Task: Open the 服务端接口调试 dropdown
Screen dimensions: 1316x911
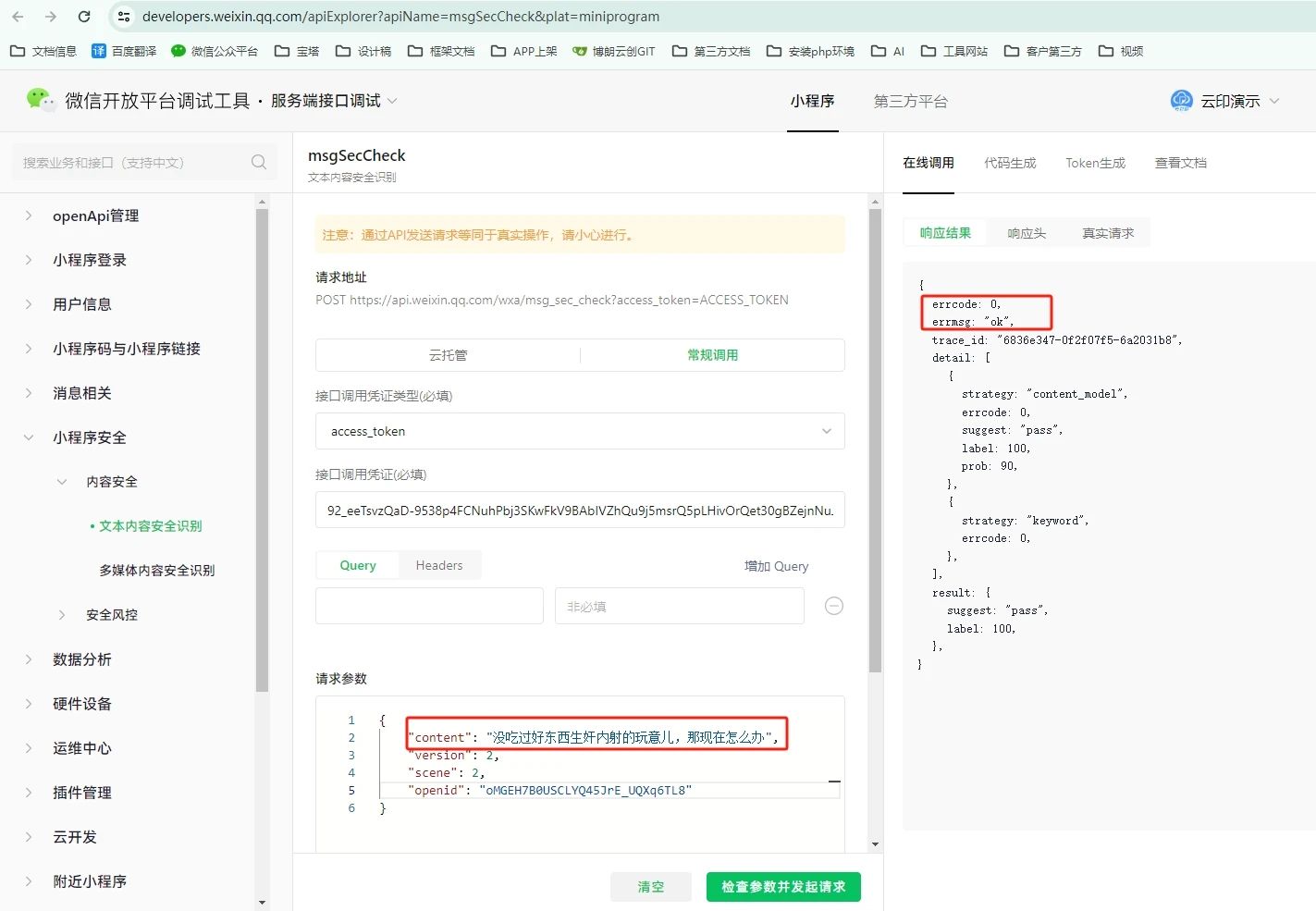Action: [x=334, y=101]
